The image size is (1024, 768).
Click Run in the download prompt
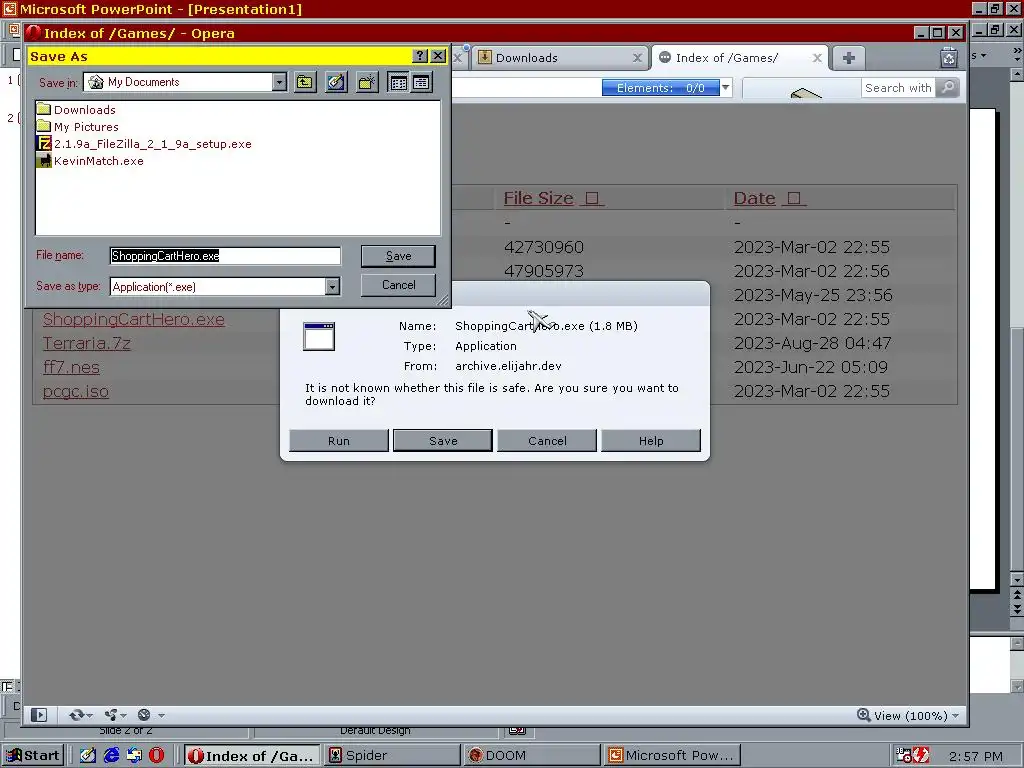(339, 441)
